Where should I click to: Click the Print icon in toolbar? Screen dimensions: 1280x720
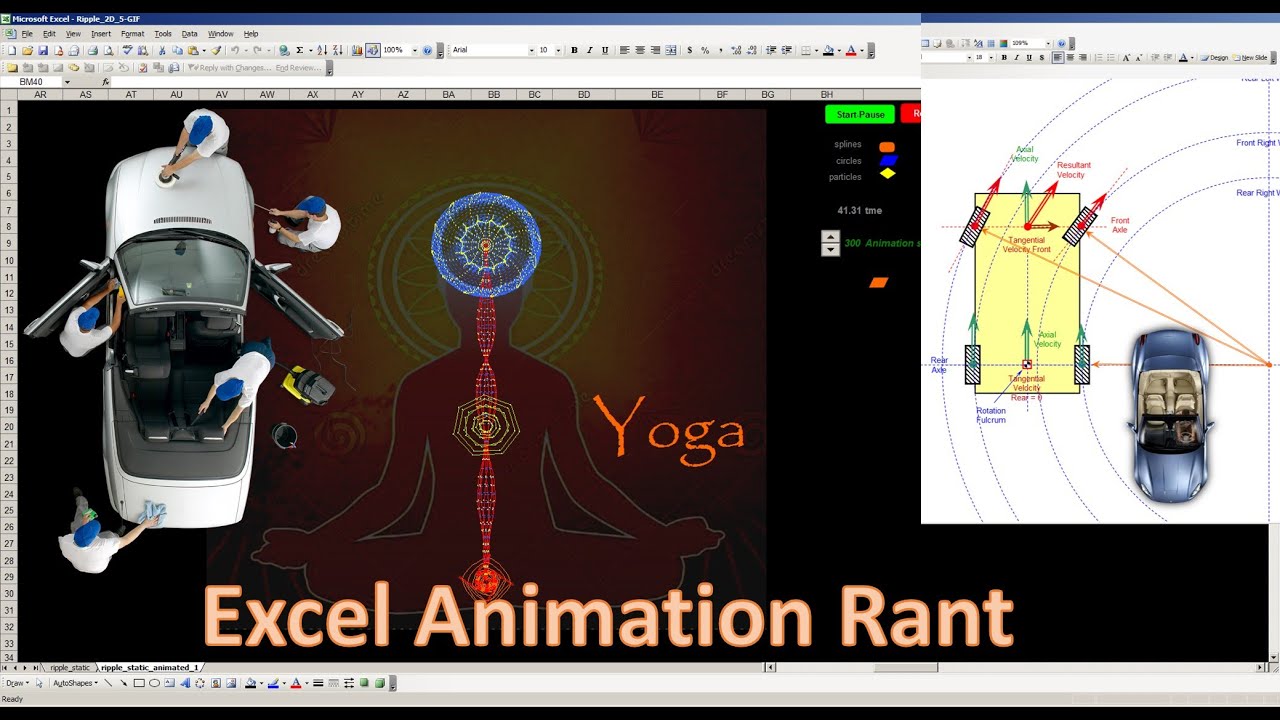click(92, 50)
